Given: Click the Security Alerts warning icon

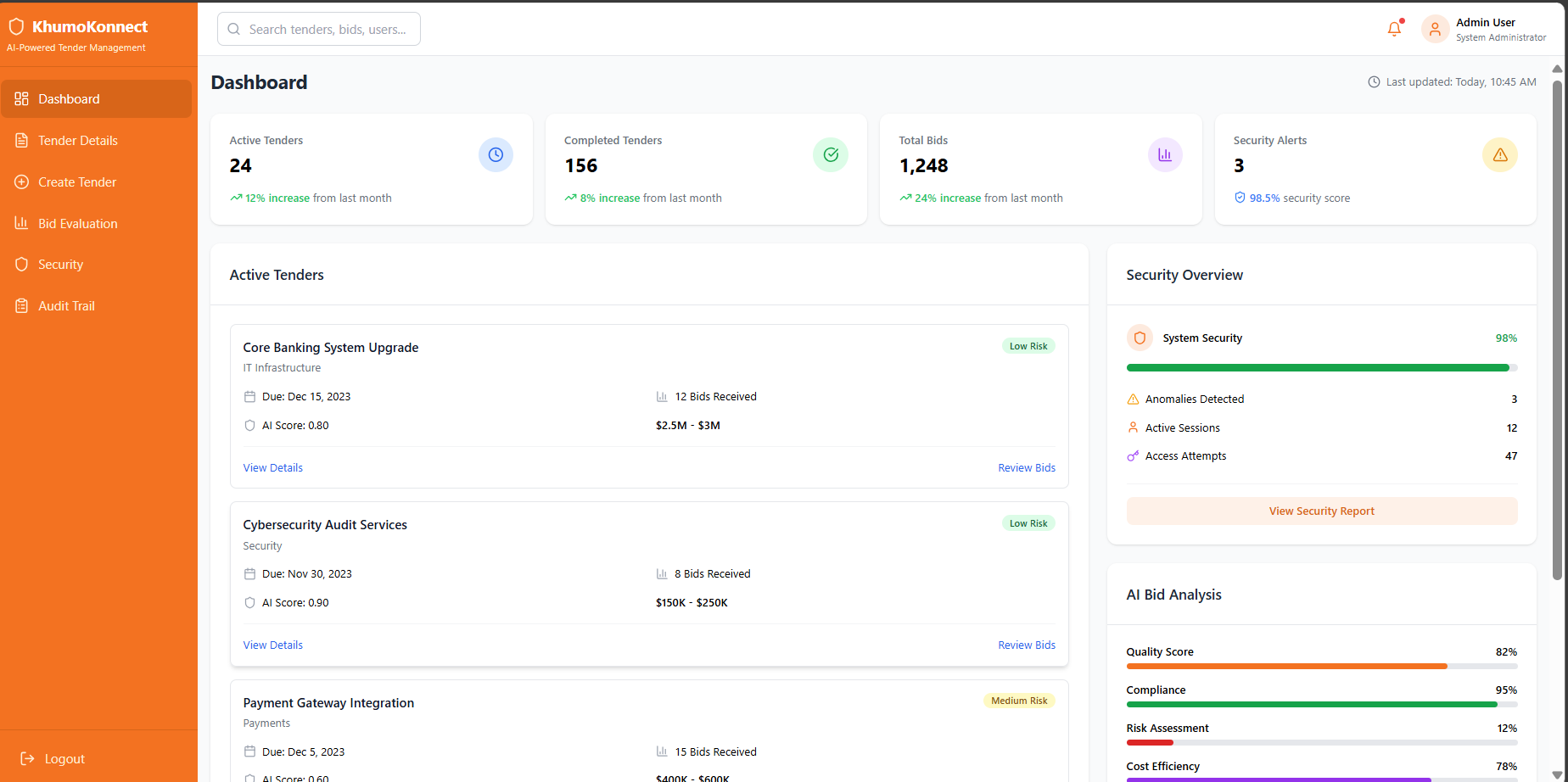Looking at the screenshot, I should 1500,154.
